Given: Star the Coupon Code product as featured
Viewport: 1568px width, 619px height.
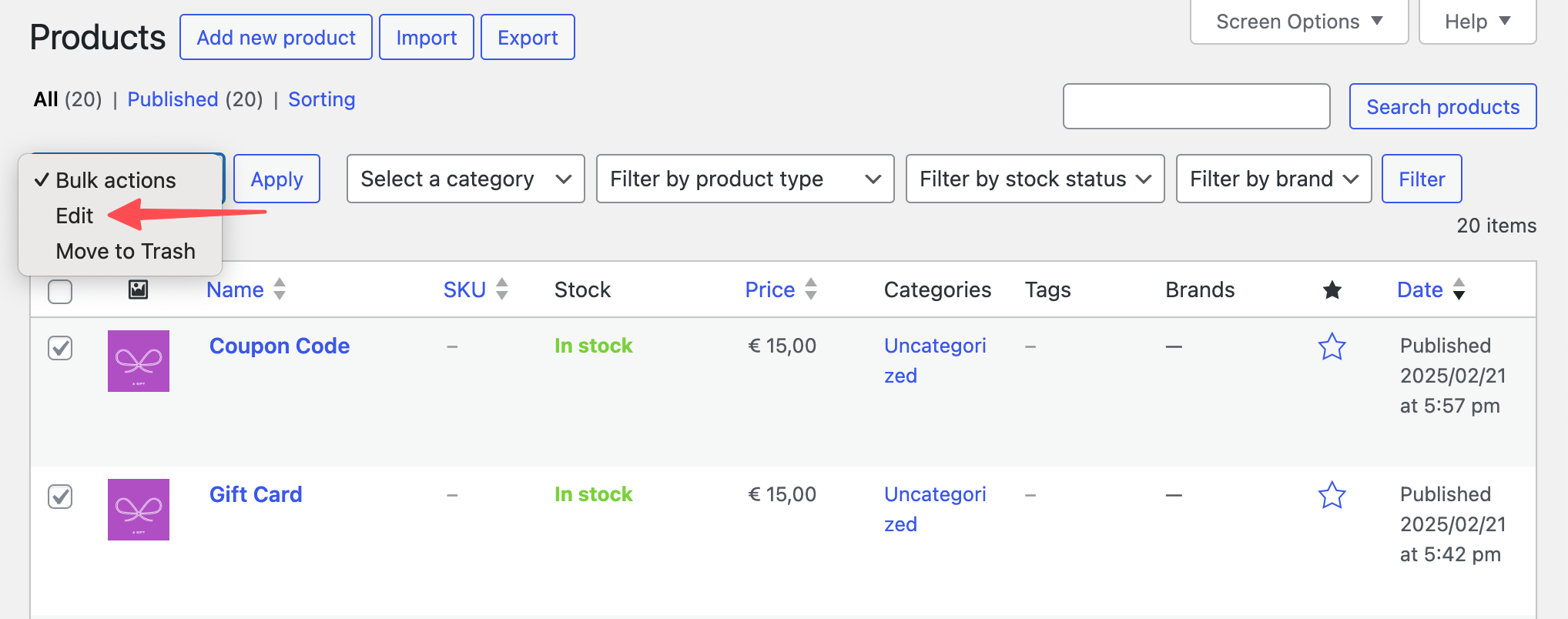Looking at the screenshot, I should [1332, 346].
